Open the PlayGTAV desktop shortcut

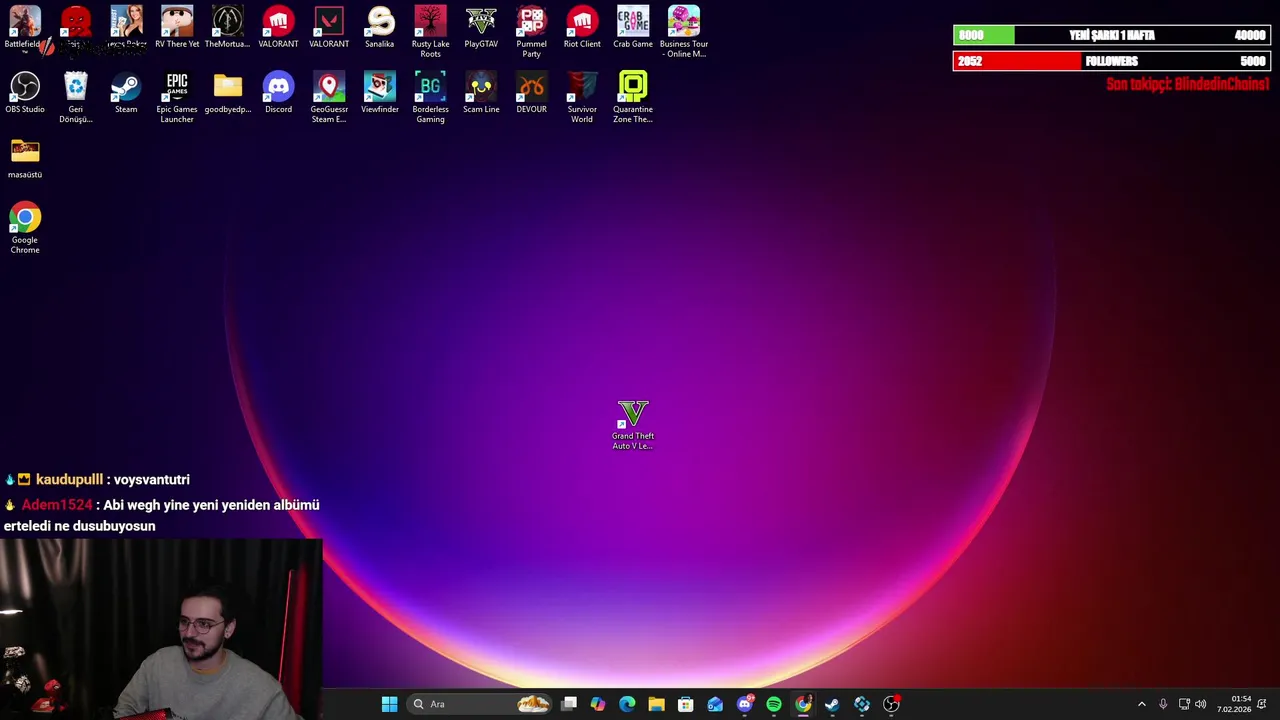click(481, 28)
